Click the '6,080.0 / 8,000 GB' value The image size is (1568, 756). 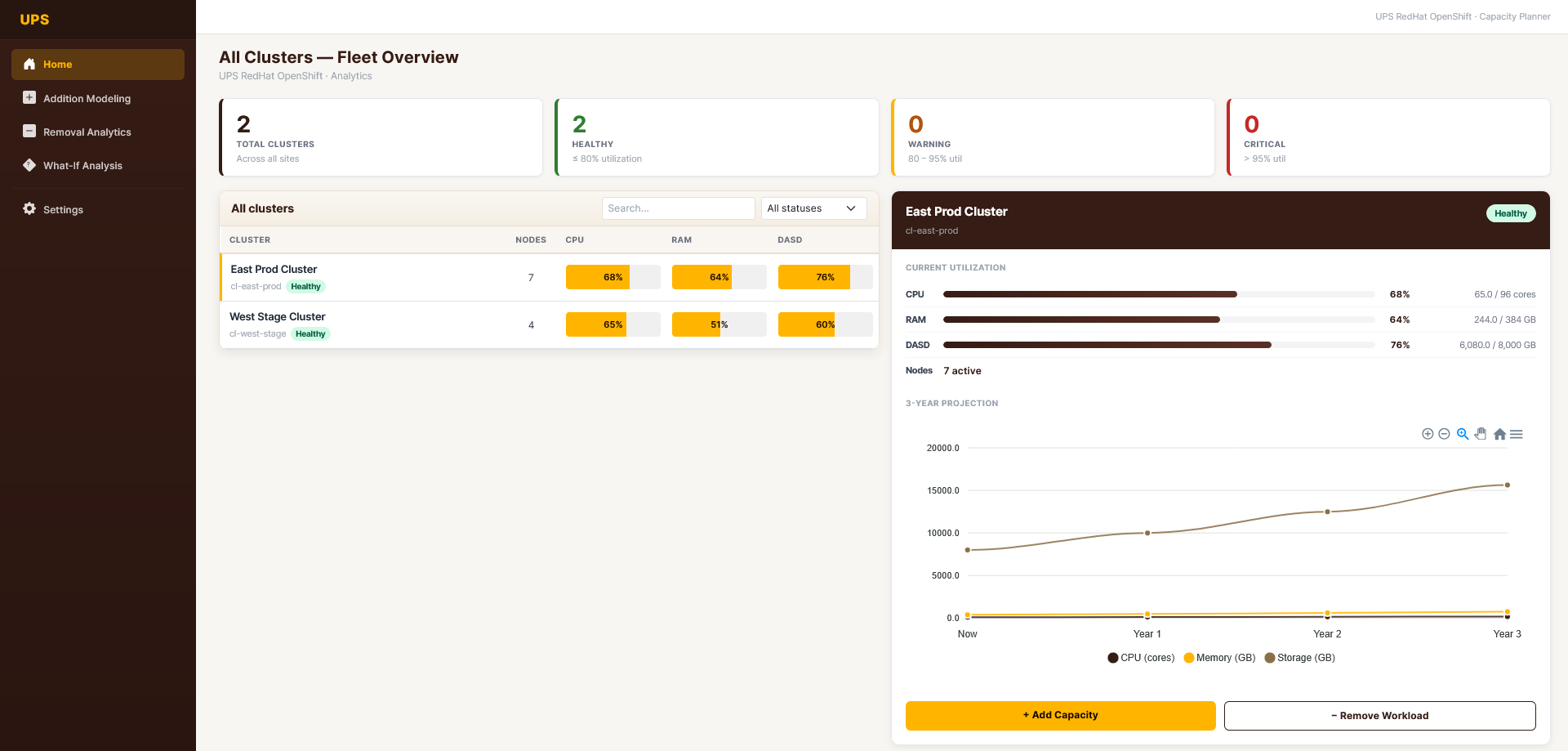click(x=1497, y=345)
